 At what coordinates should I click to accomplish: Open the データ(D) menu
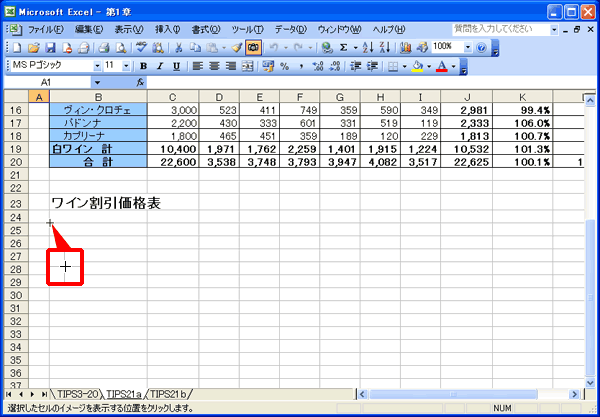(291, 29)
